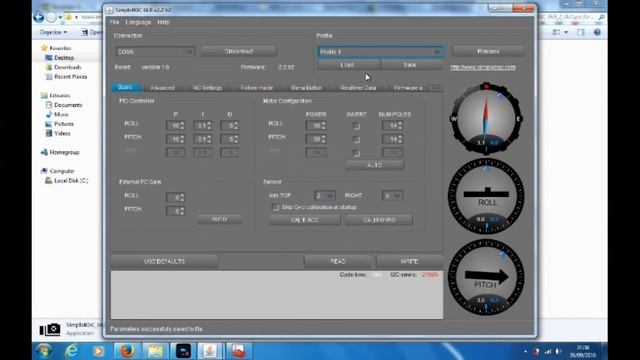The image size is (640, 360).
Task: Open the File menu
Action: pyautogui.click(x=114, y=22)
